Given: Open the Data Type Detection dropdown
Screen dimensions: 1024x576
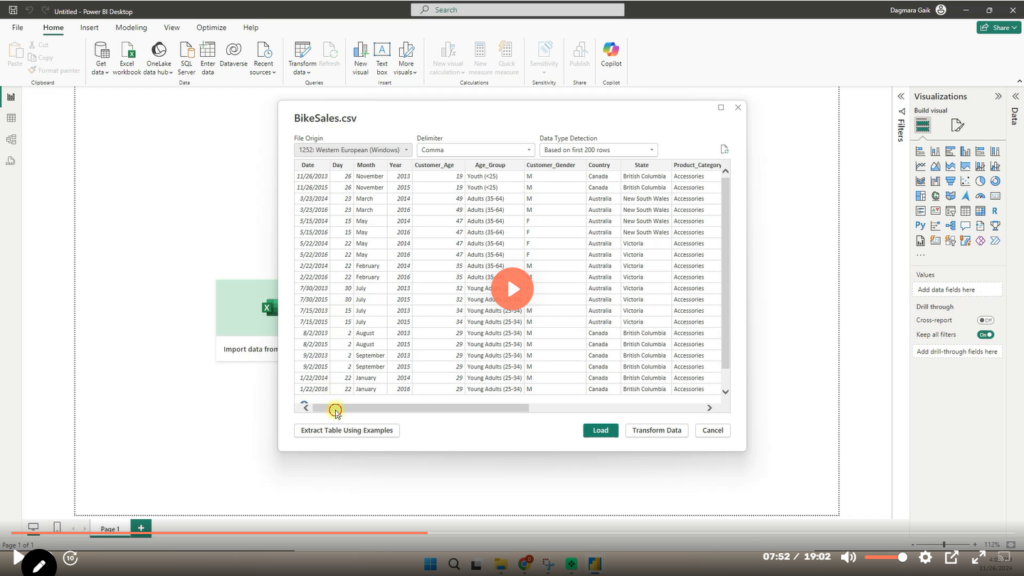Looking at the screenshot, I should 598,150.
